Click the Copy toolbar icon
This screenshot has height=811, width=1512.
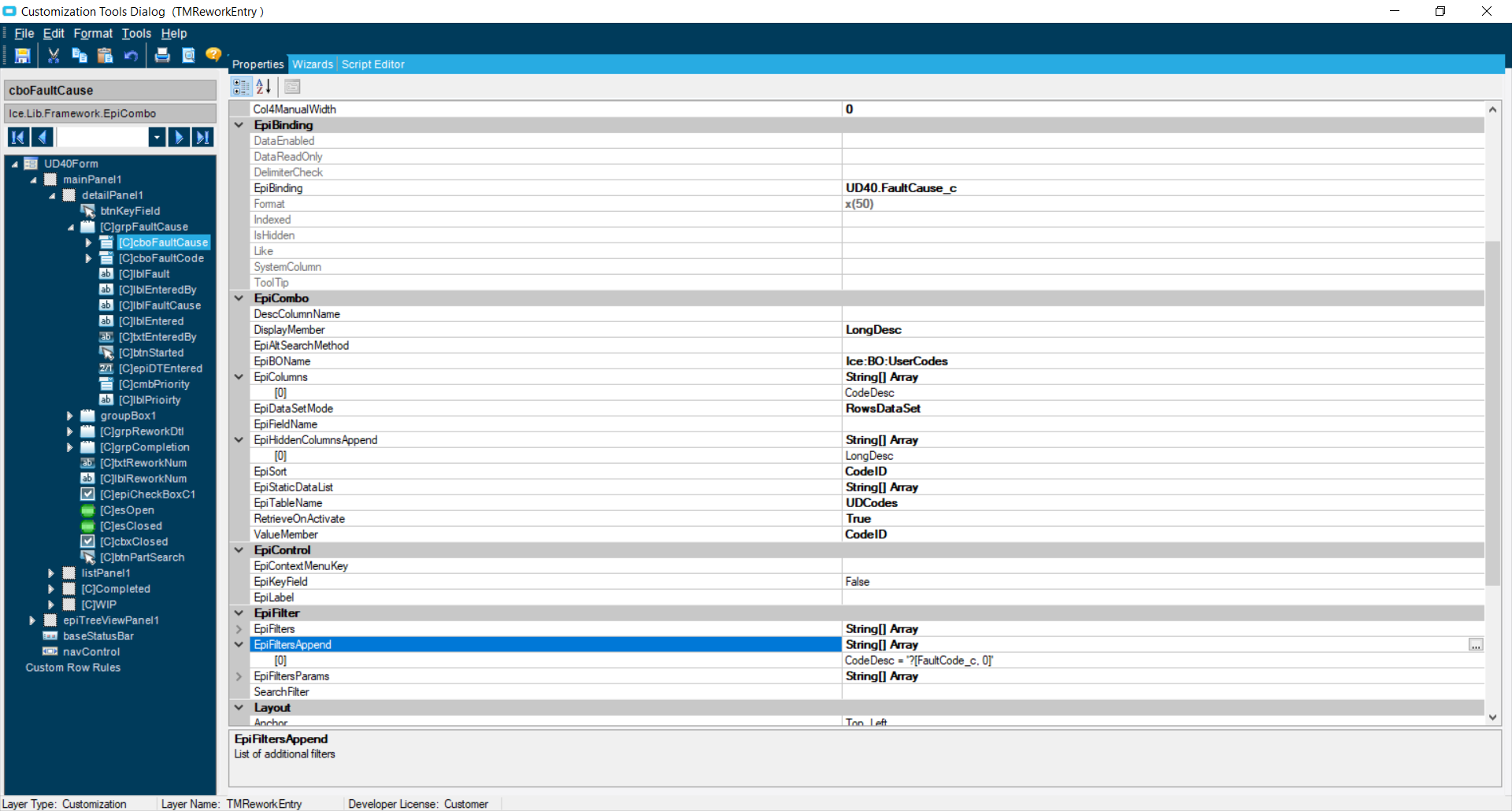point(80,55)
